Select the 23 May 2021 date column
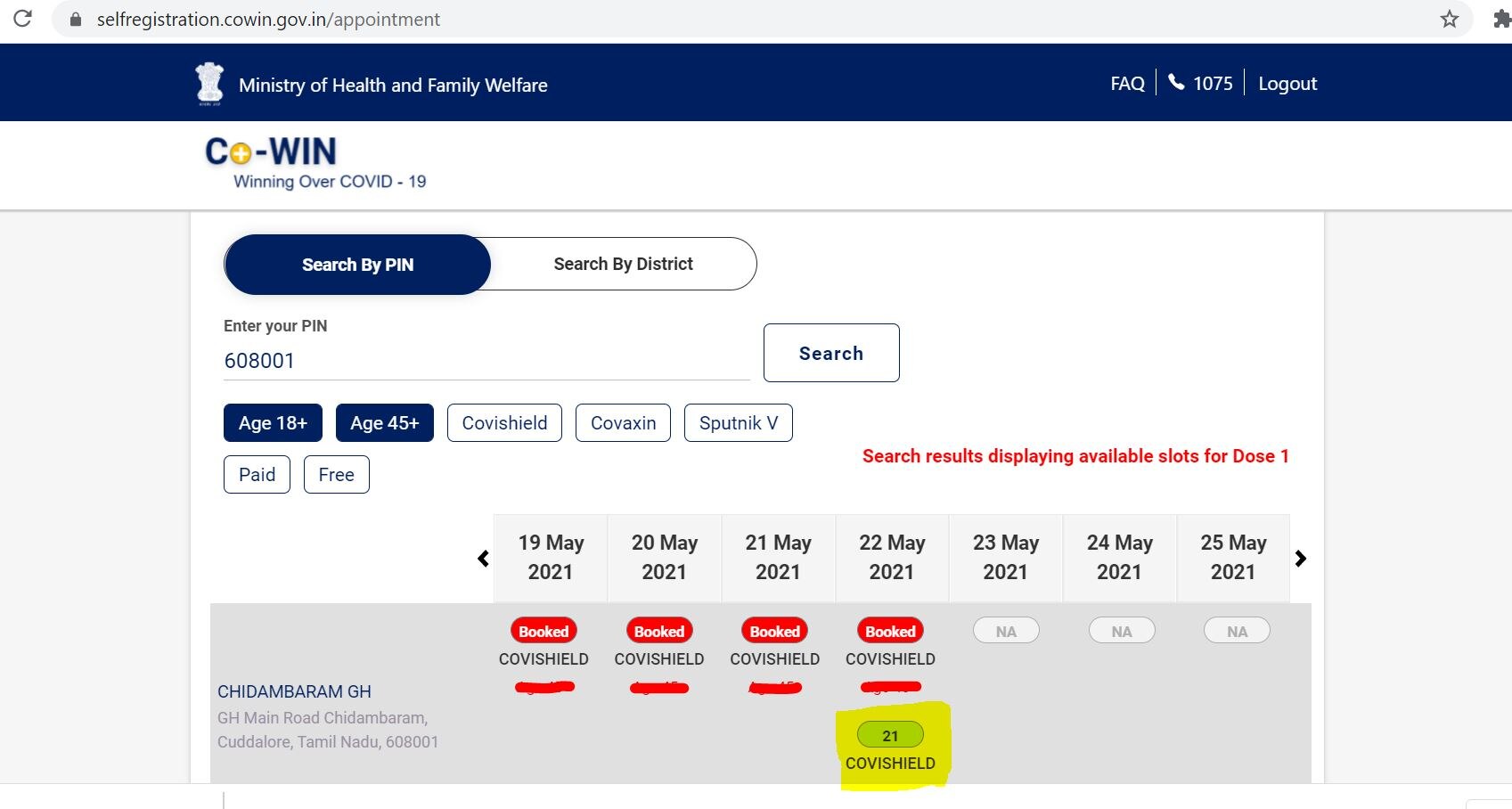This screenshot has height=809, width=1512. pos(1006,558)
